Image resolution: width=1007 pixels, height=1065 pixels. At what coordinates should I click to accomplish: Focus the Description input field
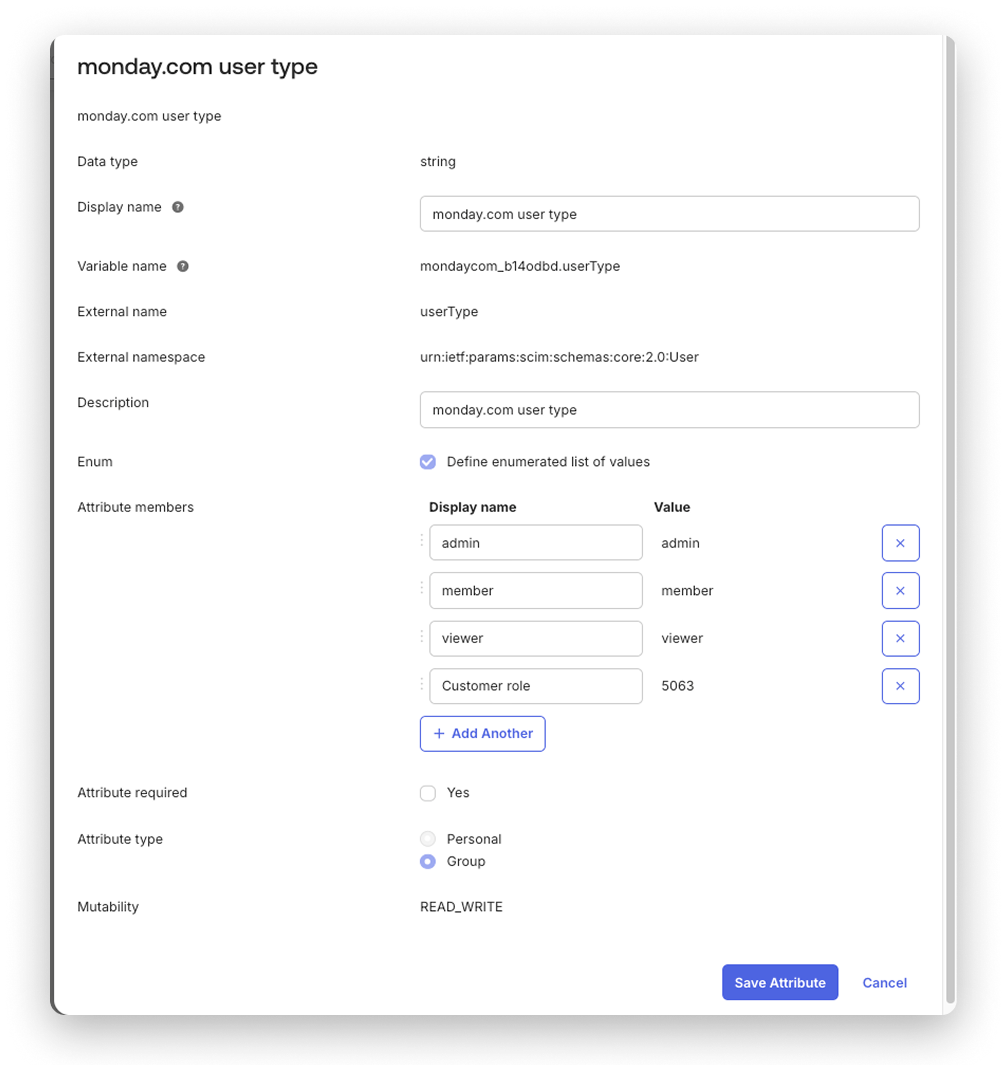tap(670, 410)
